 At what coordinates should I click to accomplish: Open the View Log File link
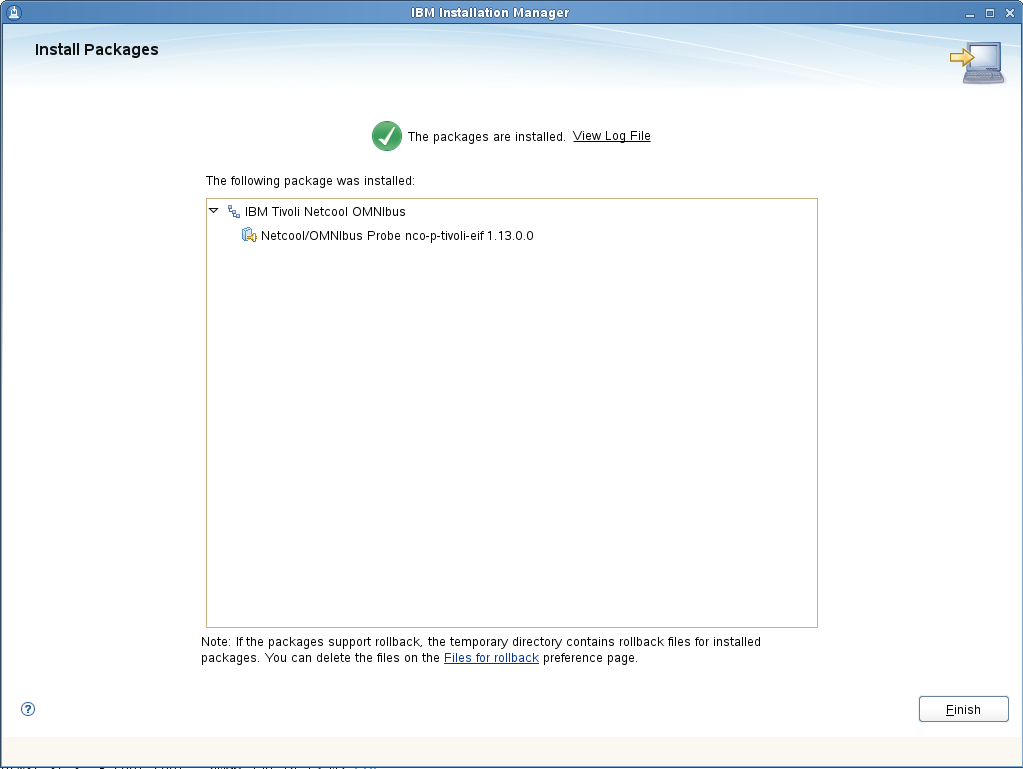[611, 136]
